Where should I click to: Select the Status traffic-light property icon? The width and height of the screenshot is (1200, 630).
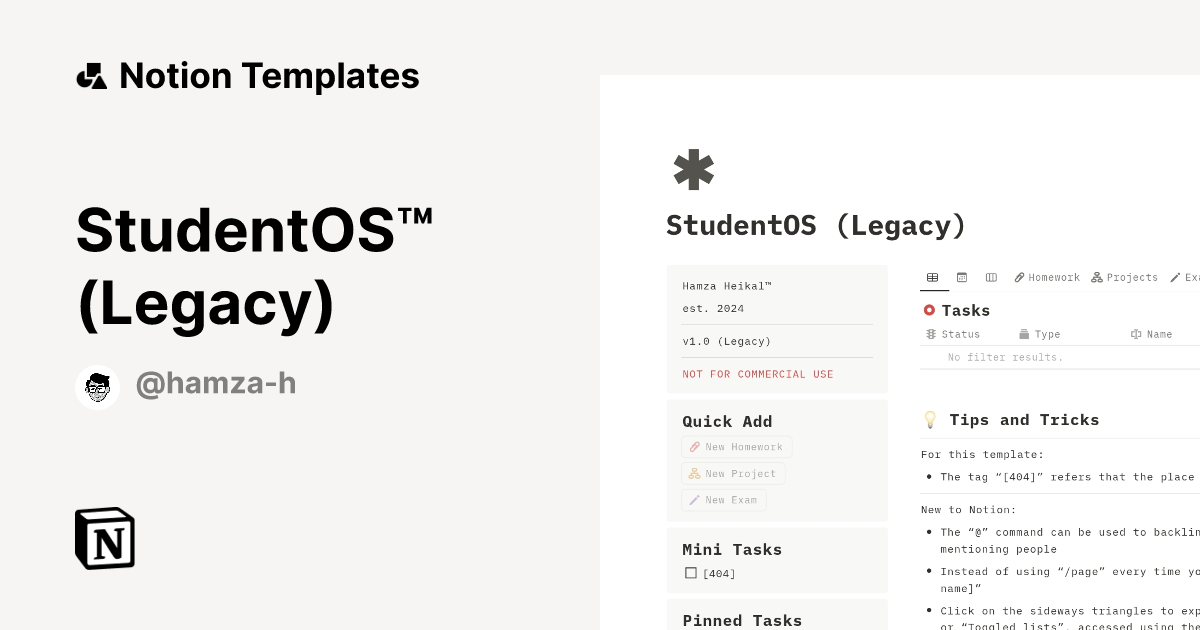click(931, 334)
